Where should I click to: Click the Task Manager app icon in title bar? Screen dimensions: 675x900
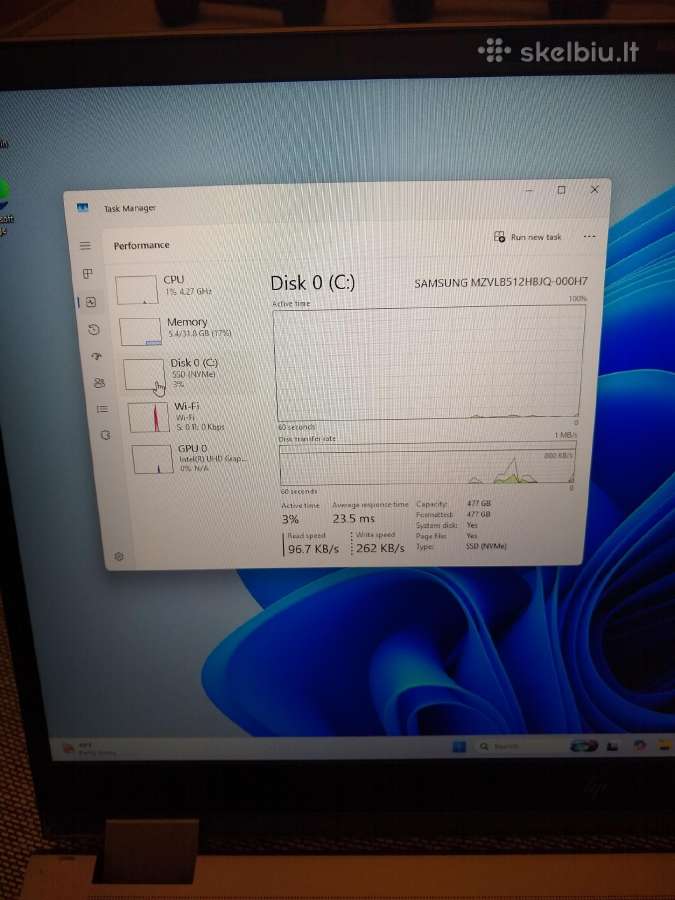tap(83, 207)
